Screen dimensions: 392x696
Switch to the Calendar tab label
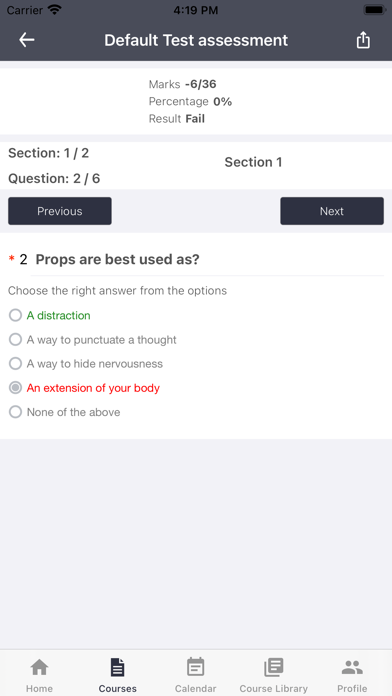tap(195, 688)
